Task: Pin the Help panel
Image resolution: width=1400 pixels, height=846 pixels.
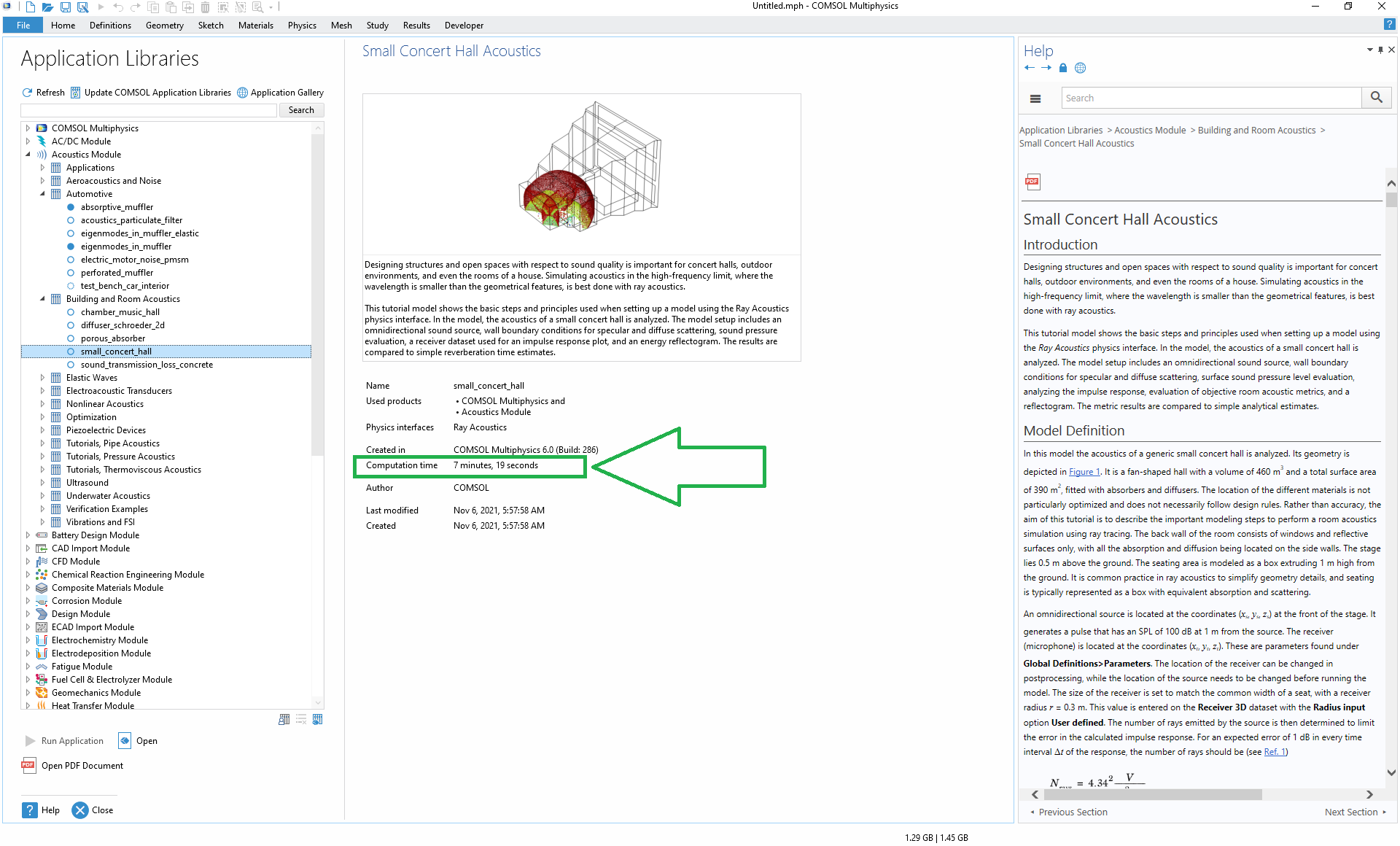Action: 1380,50
